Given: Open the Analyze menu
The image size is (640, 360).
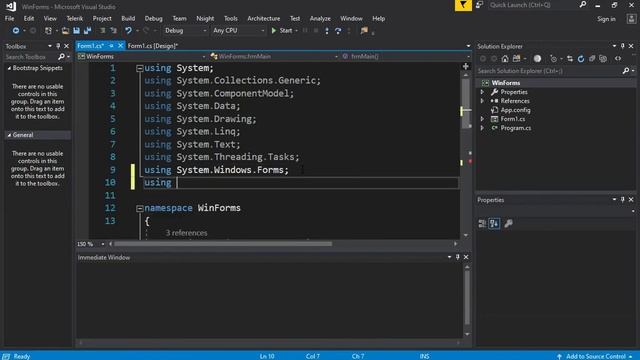Looking at the screenshot, I should (320, 19).
